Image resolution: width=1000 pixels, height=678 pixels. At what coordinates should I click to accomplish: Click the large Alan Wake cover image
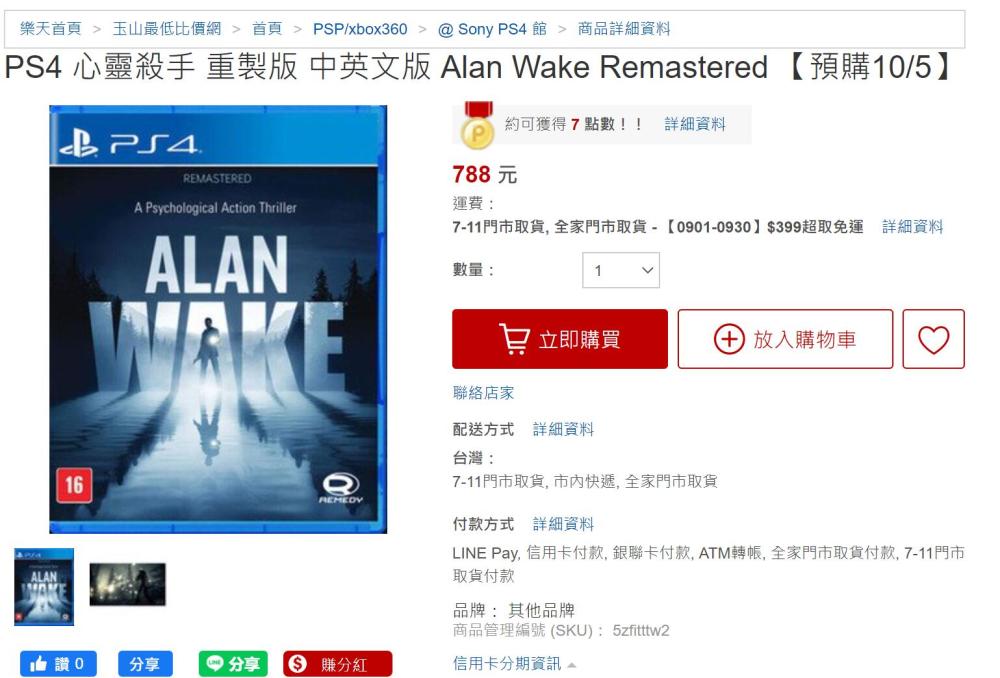pos(218,319)
